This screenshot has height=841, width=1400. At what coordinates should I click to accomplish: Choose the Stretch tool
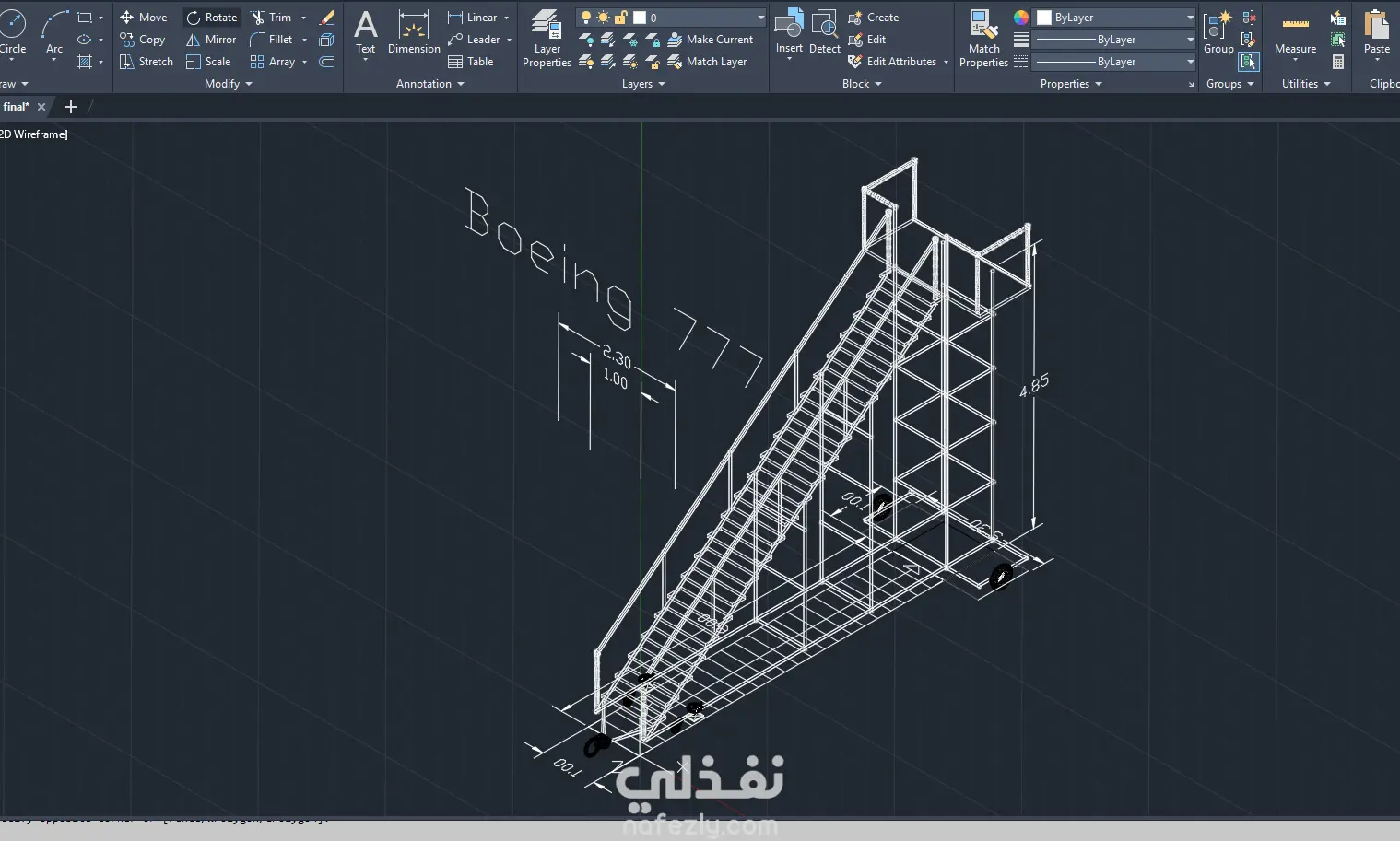(x=146, y=62)
